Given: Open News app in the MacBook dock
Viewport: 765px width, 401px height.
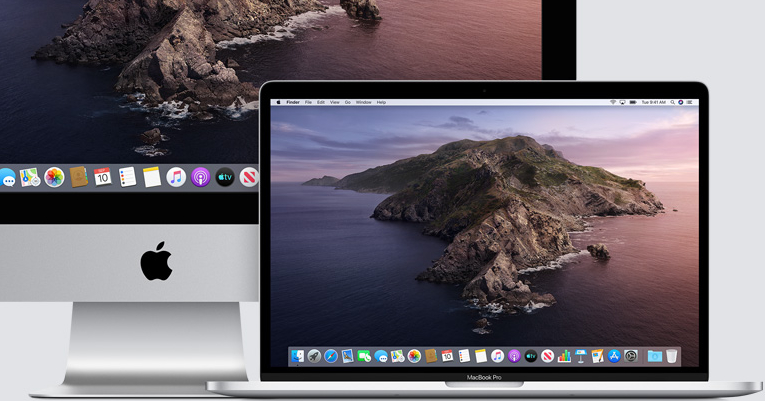Looking at the screenshot, I should pyautogui.click(x=547, y=356).
